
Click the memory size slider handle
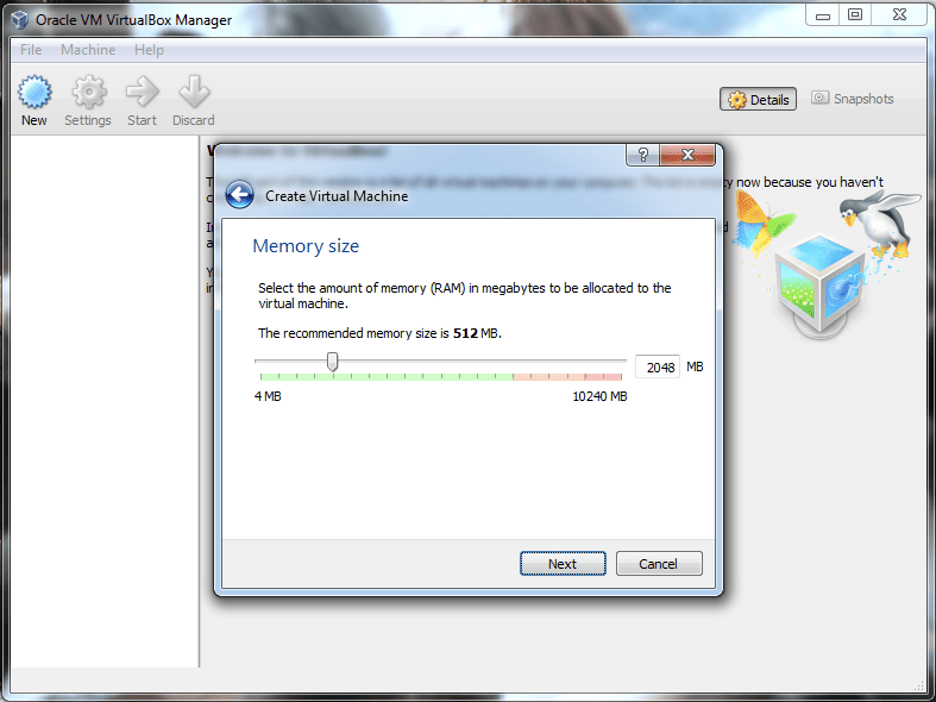coord(332,362)
